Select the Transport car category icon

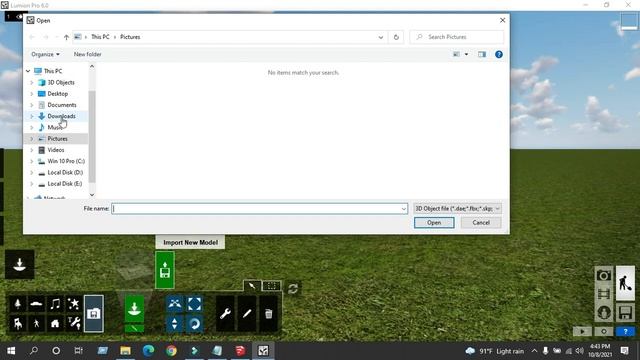click(x=36, y=304)
